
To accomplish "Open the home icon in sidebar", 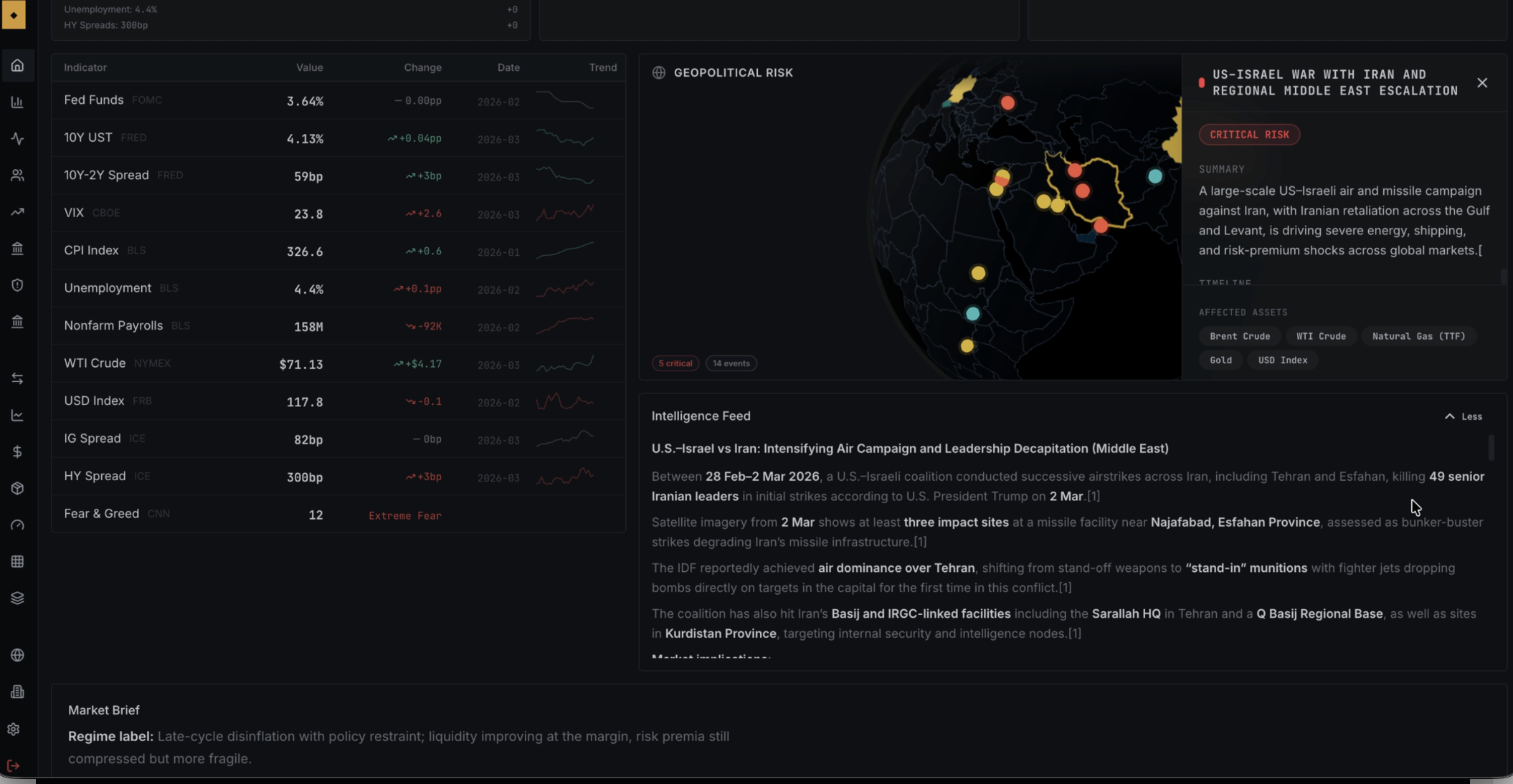I will click(17, 66).
